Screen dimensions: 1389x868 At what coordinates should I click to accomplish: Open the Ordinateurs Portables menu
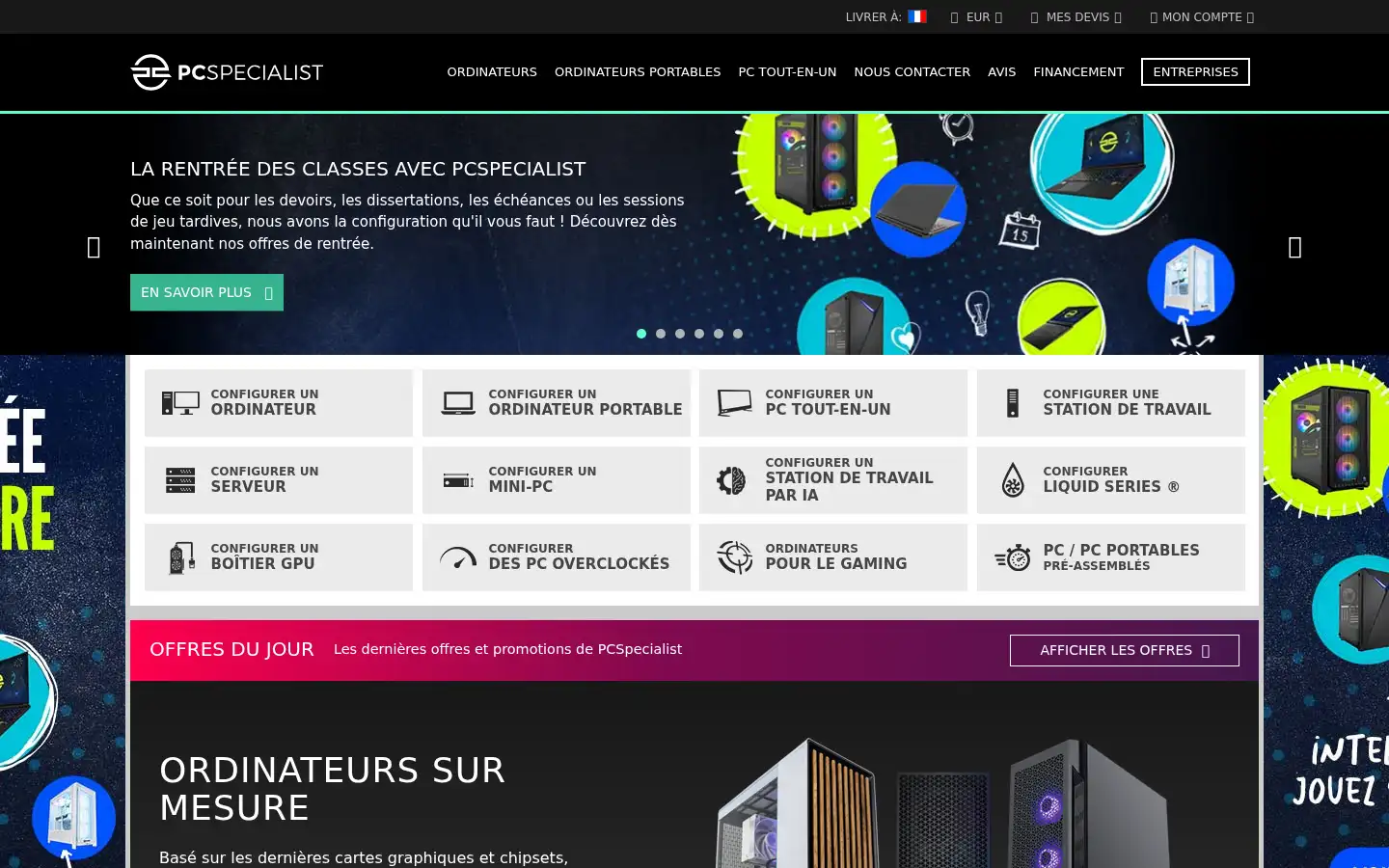coord(638,72)
